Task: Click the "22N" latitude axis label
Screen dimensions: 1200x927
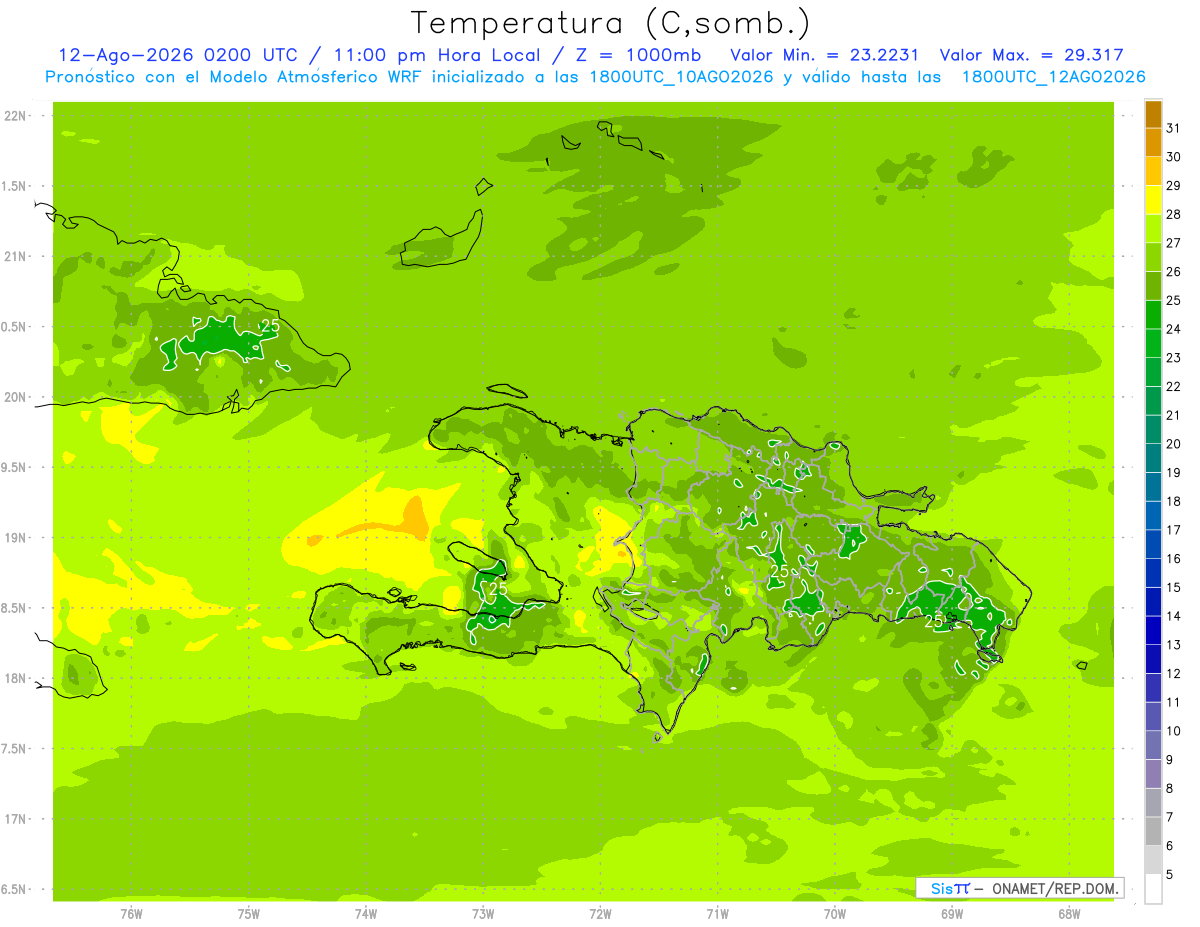Action: pos(17,115)
